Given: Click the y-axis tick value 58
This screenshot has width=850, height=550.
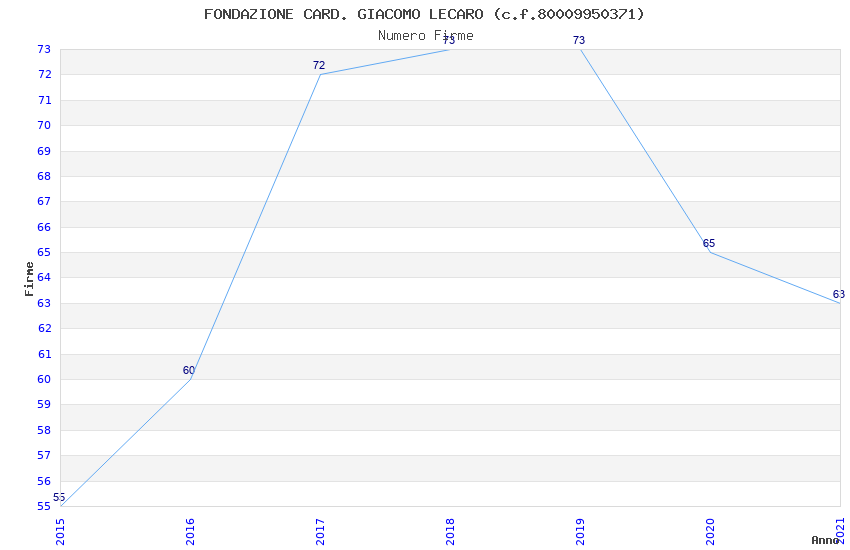Looking at the screenshot, I should click(44, 430).
